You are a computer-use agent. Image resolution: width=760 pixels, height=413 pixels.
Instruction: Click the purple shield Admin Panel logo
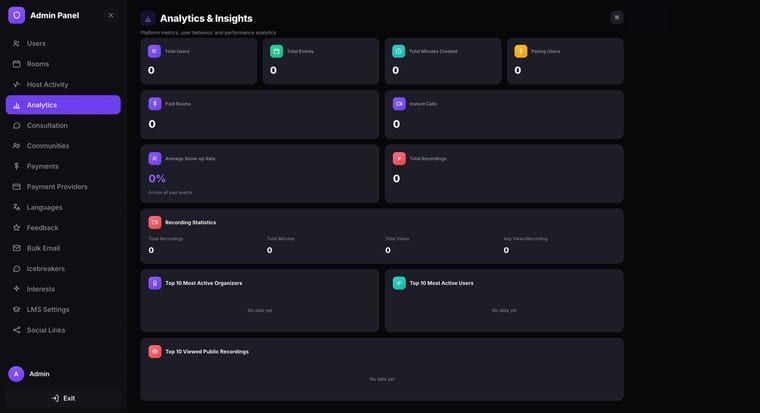click(16, 16)
